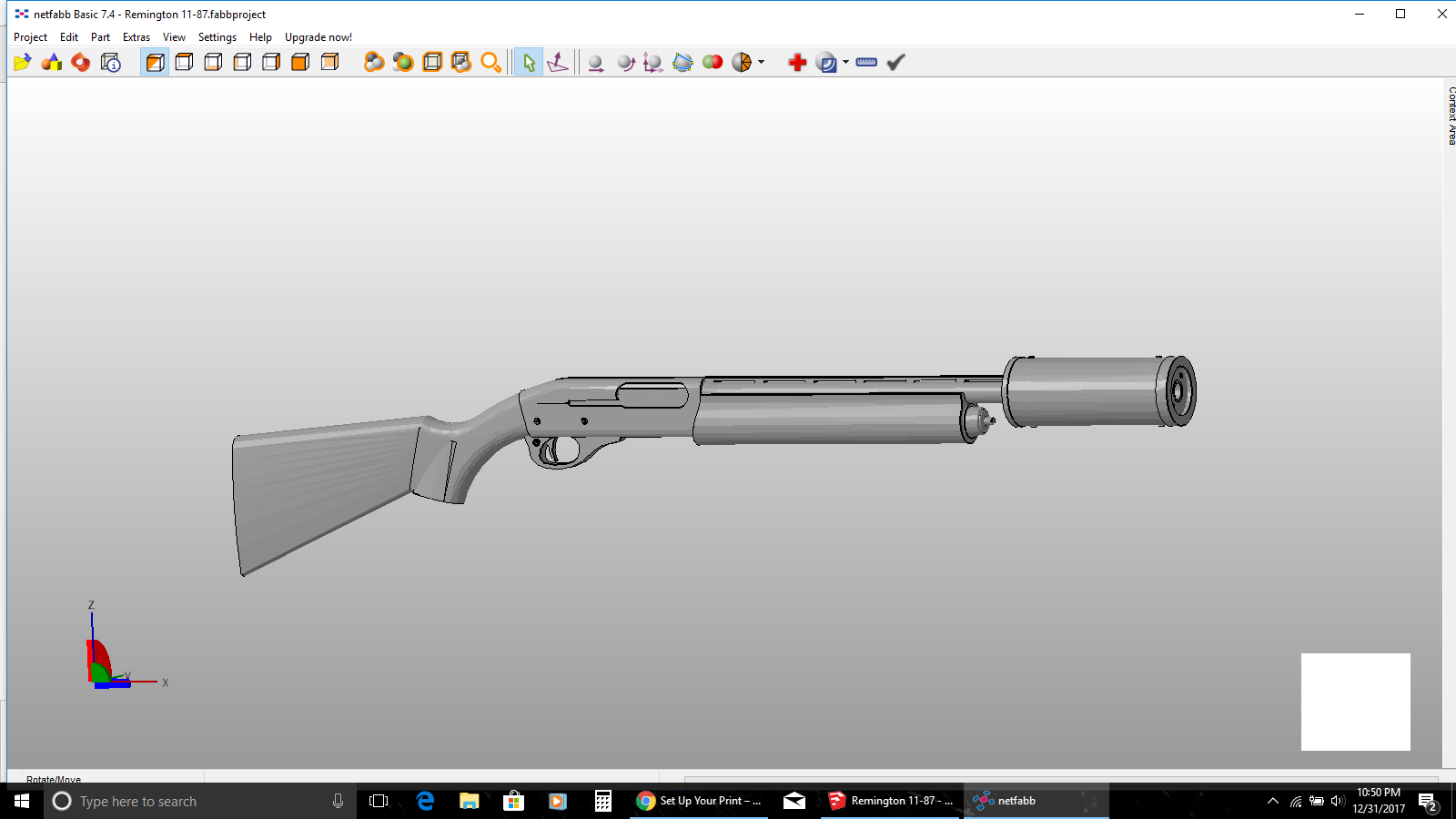
Task: Launch Microsoft Edge from the taskbar
Action: point(425,801)
